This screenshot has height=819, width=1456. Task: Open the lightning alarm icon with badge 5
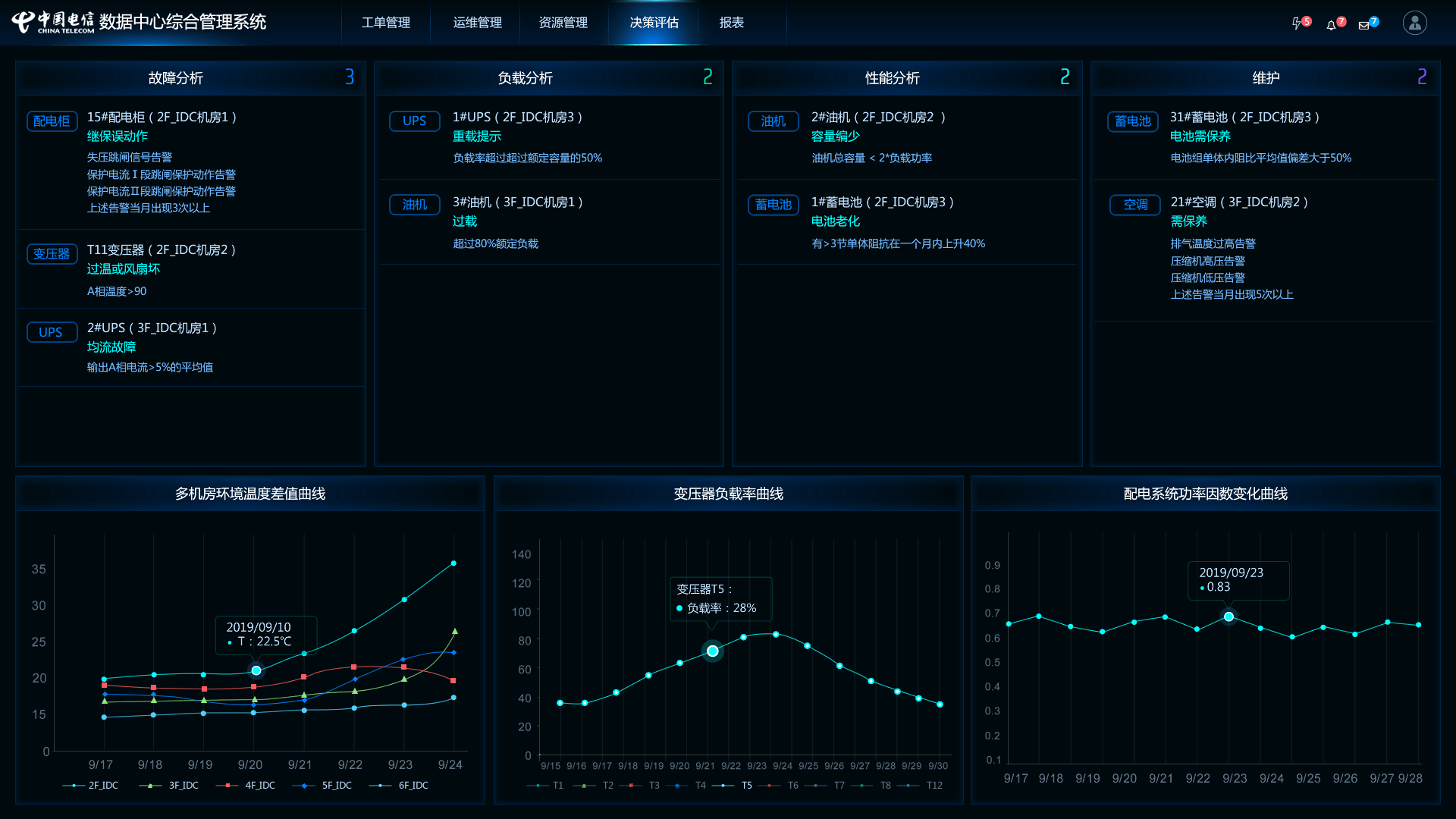pos(1298,24)
